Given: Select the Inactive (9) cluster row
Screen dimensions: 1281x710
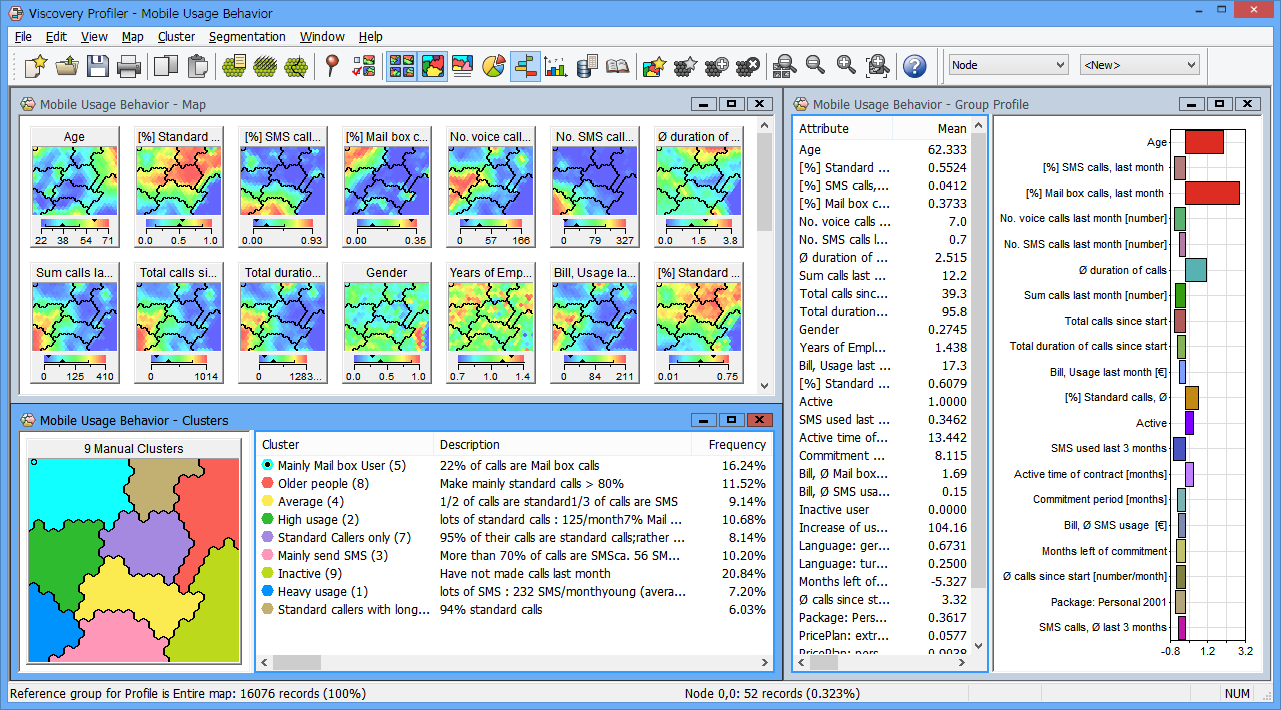Looking at the screenshot, I should [310, 574].
